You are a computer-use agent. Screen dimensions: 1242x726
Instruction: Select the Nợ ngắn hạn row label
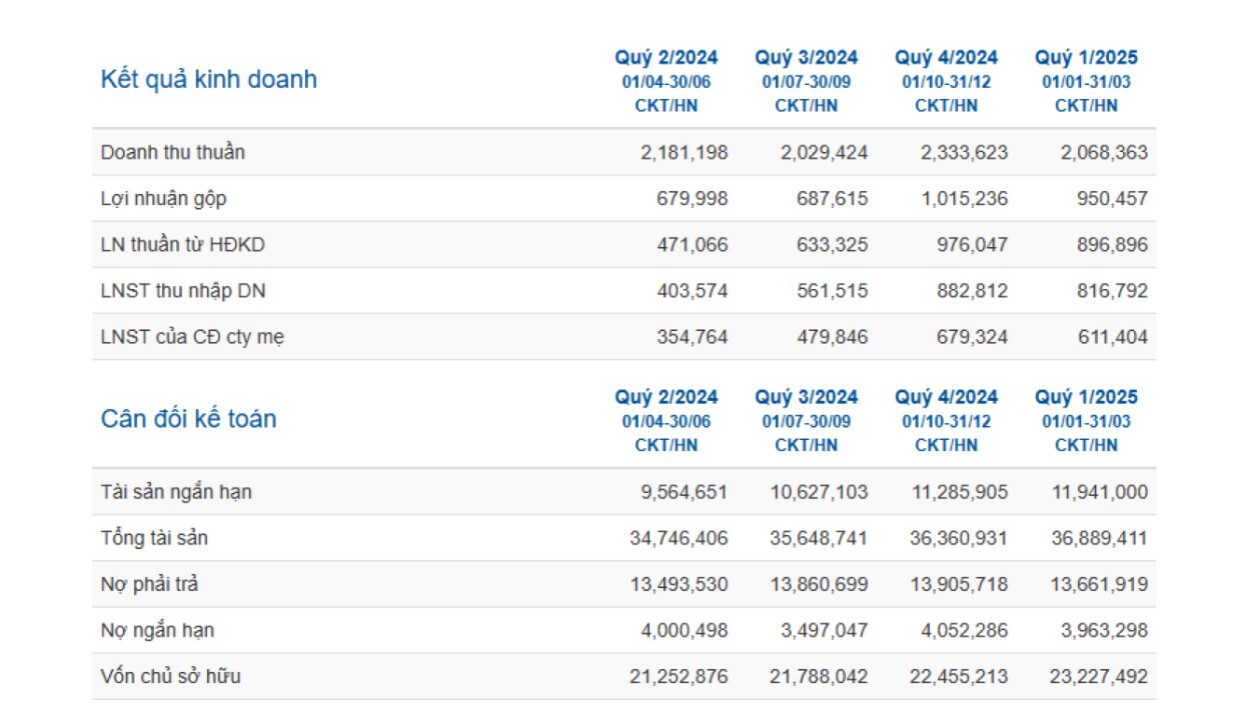click(157, 630)
